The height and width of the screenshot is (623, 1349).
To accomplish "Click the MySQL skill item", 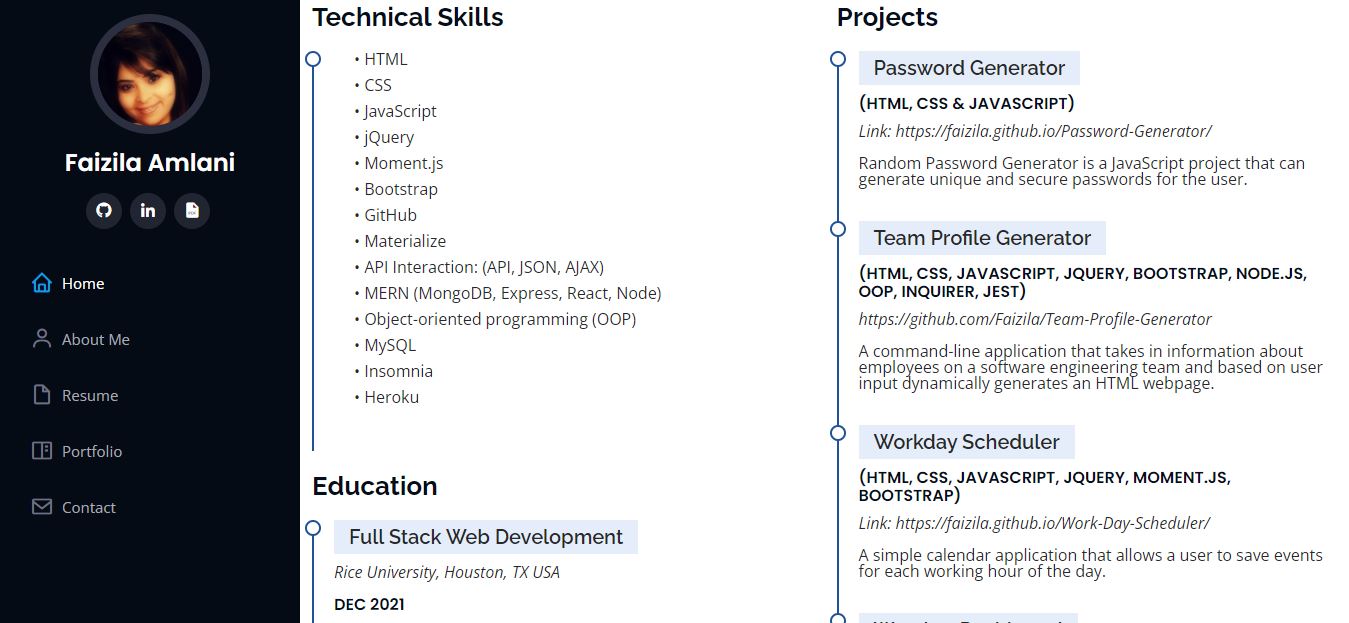I will coord(390,345).
